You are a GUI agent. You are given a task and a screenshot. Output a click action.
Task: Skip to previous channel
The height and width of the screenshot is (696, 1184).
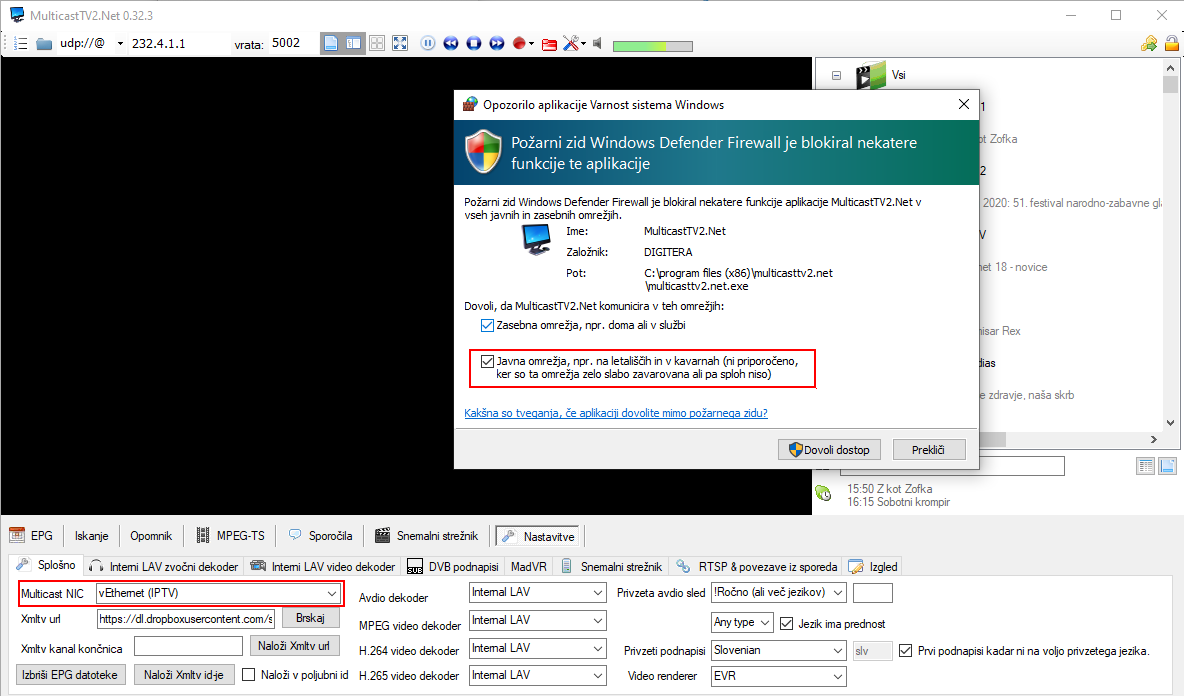click(451, 43)
